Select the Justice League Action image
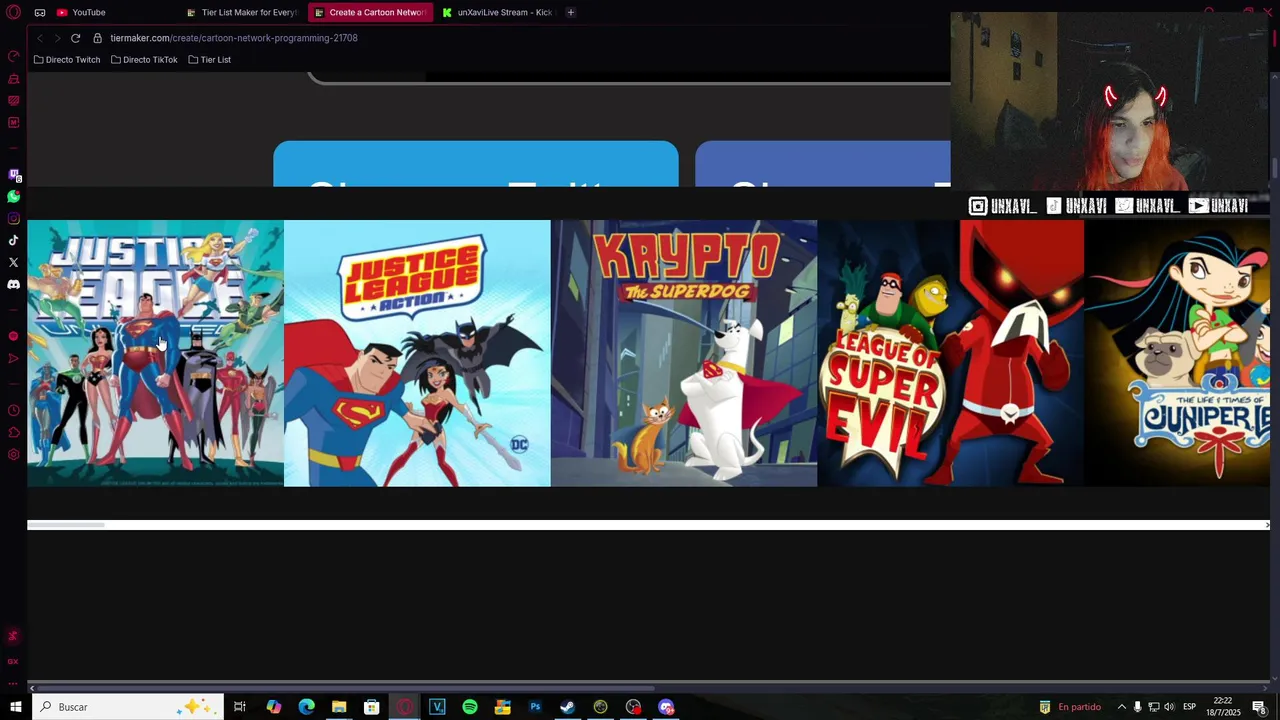The image size is (1280, 720). click(x=417, y=353)
